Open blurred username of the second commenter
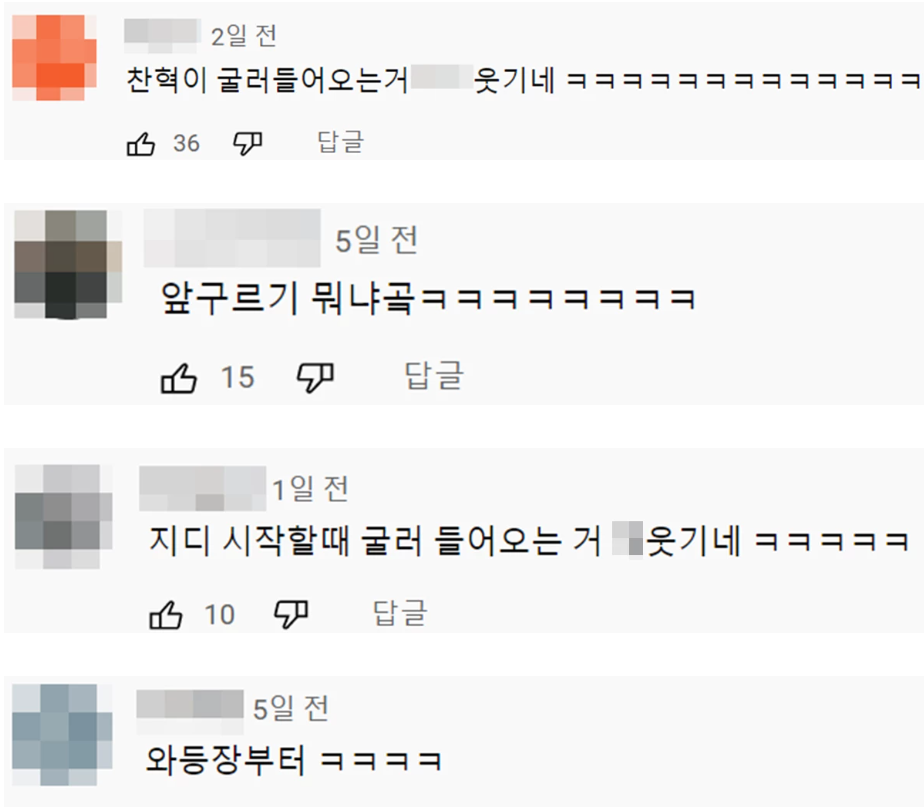 point(232,238)
